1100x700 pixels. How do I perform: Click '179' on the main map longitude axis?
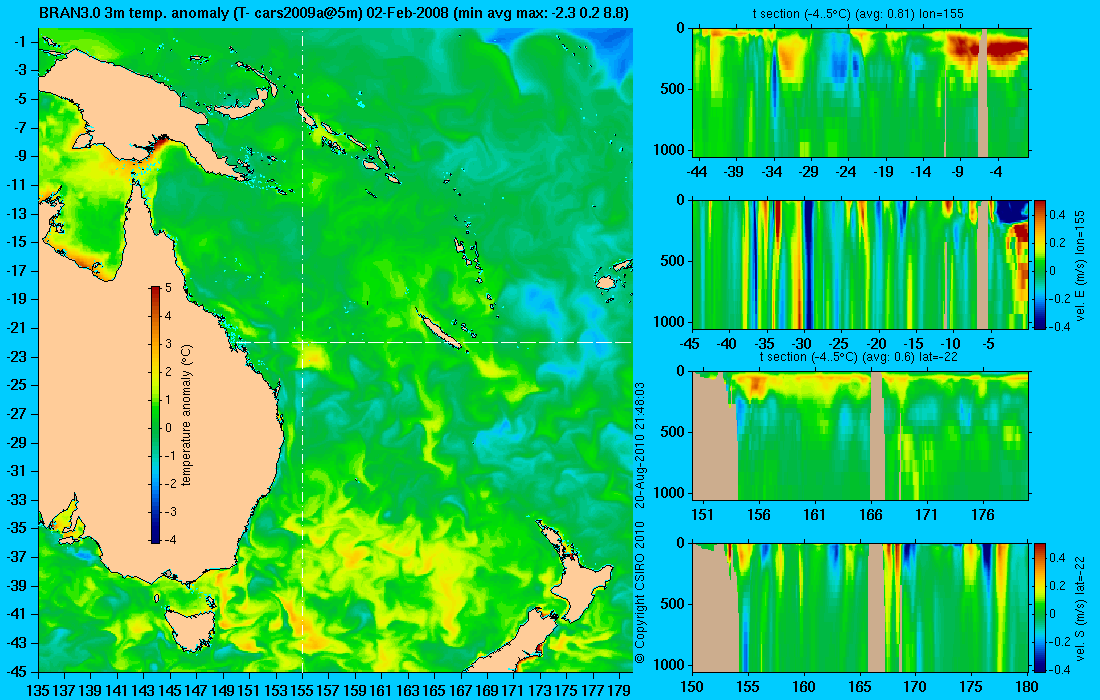tap(619, 691)
